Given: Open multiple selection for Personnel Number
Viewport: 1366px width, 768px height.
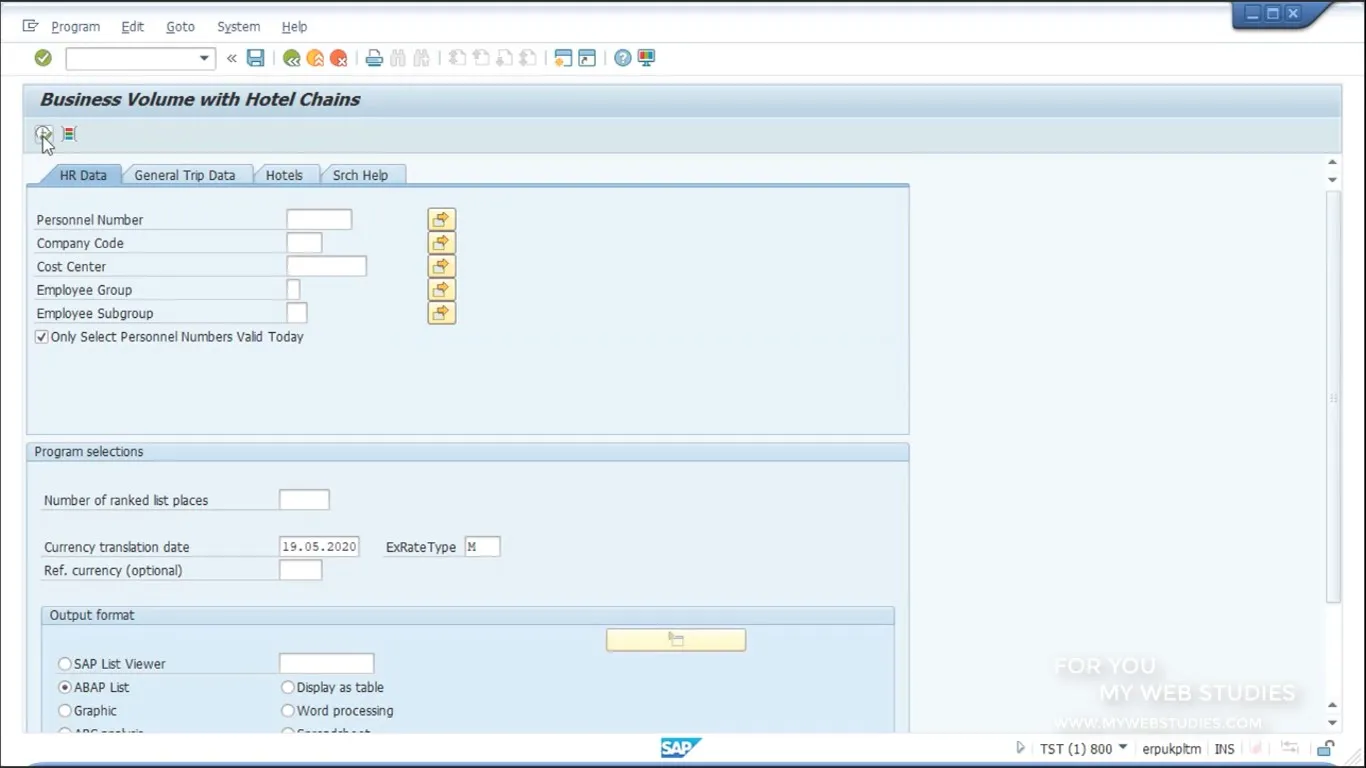Looking at the screenshot, I should click(441, 219).
